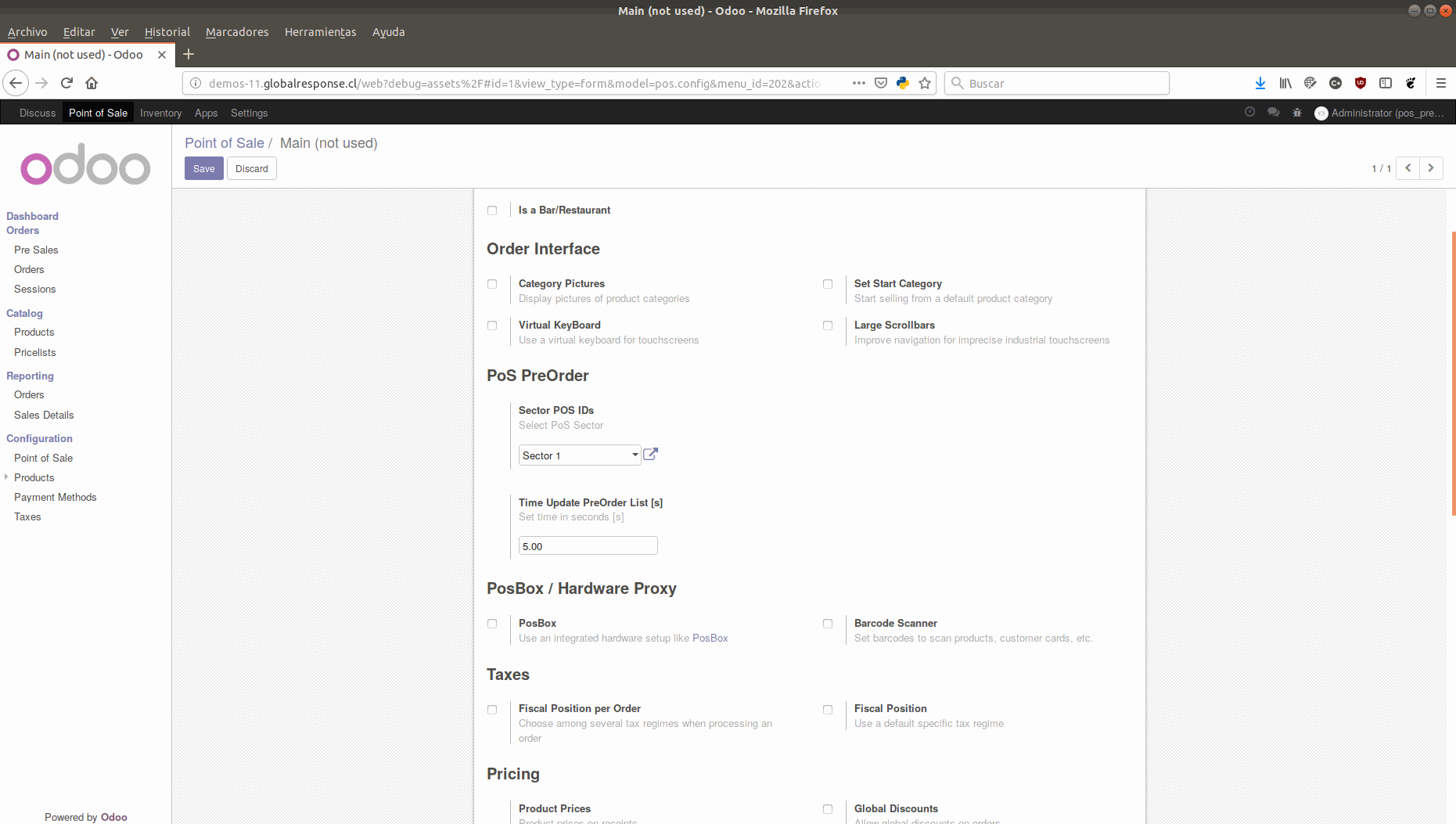Open Odoo messaging conversations icon
1456x824 pixels.
pos(1273,112)
